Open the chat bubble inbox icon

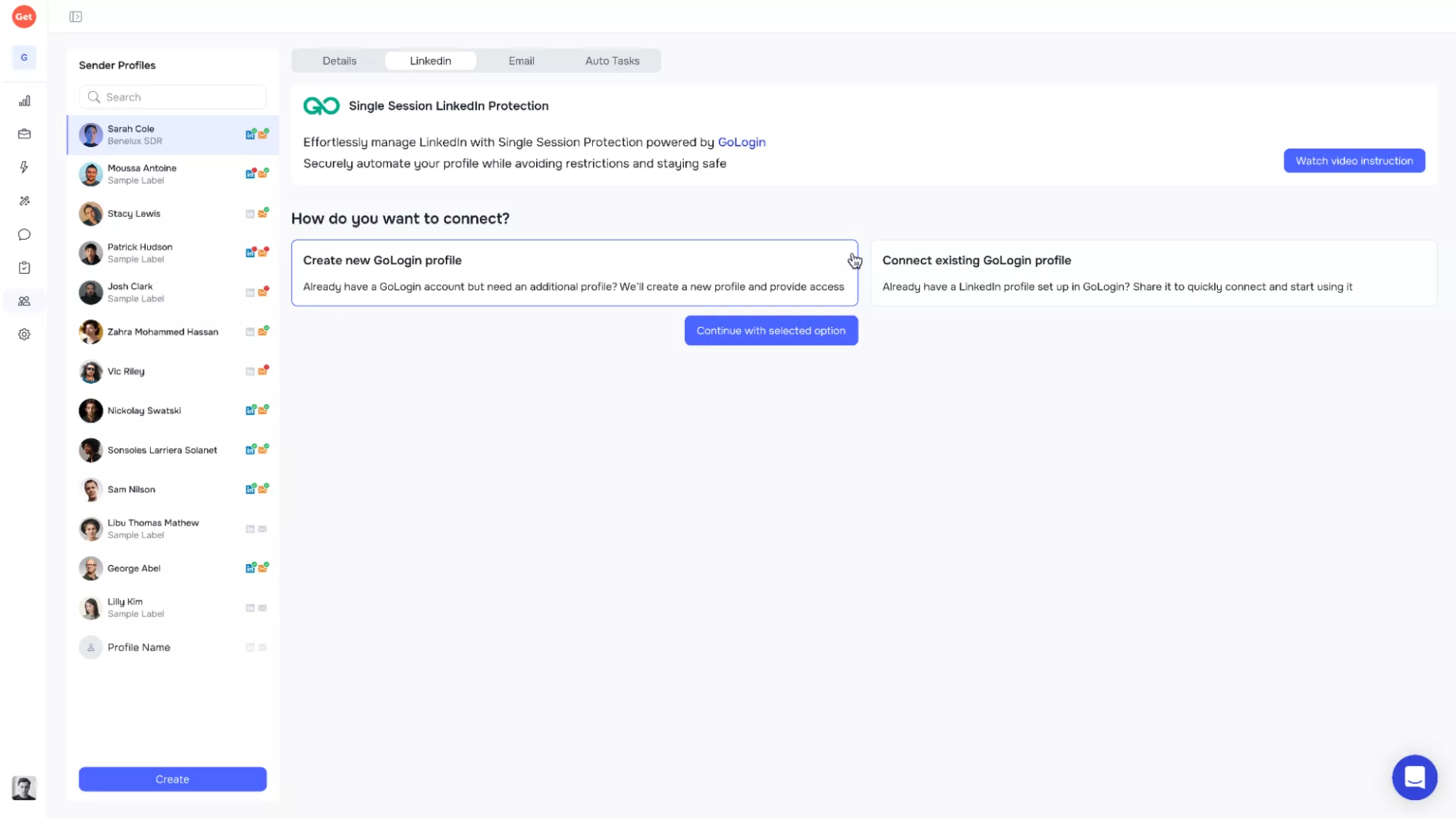[x=24, y=234]
